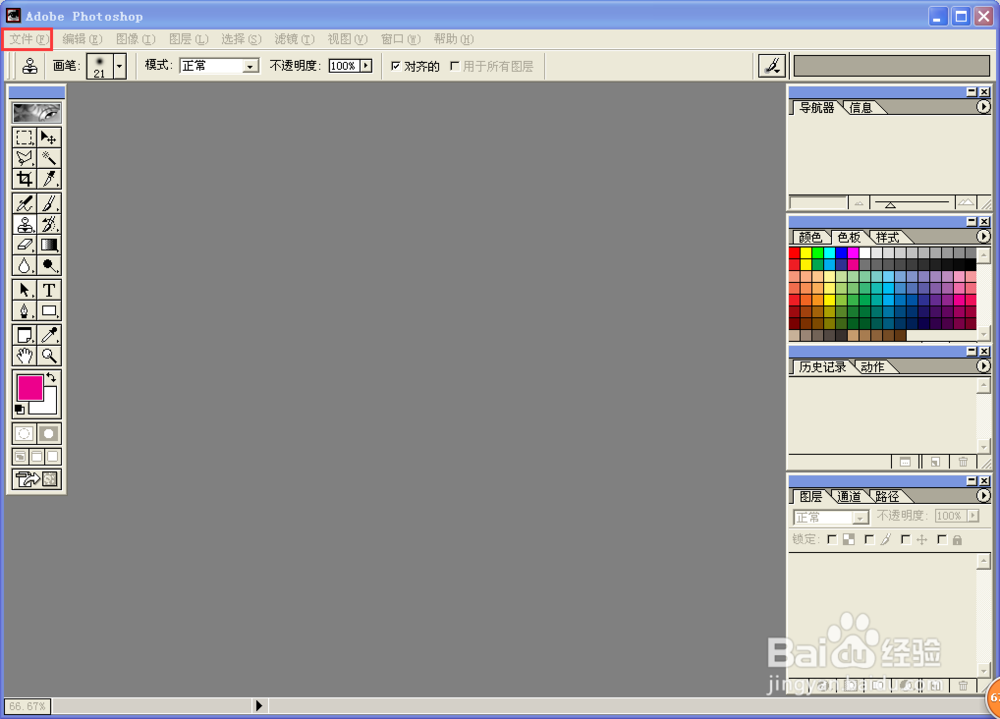Image resolution: width=1000 pixels, height=719 pixels.
Task: Pick the pure red swatch in 色板
Action: (795, 253)
